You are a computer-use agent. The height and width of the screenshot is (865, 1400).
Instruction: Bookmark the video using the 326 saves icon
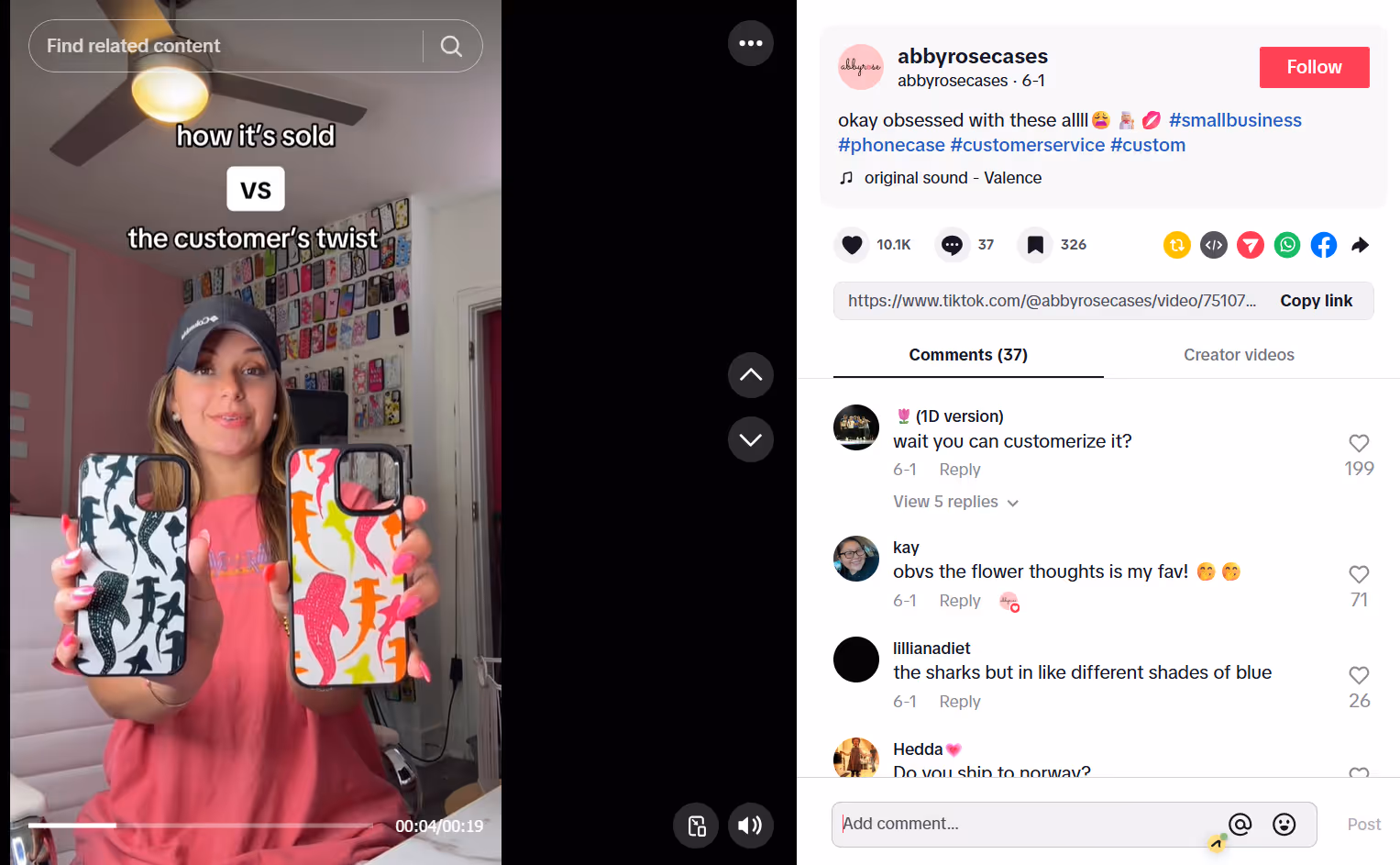(1035, 245)
